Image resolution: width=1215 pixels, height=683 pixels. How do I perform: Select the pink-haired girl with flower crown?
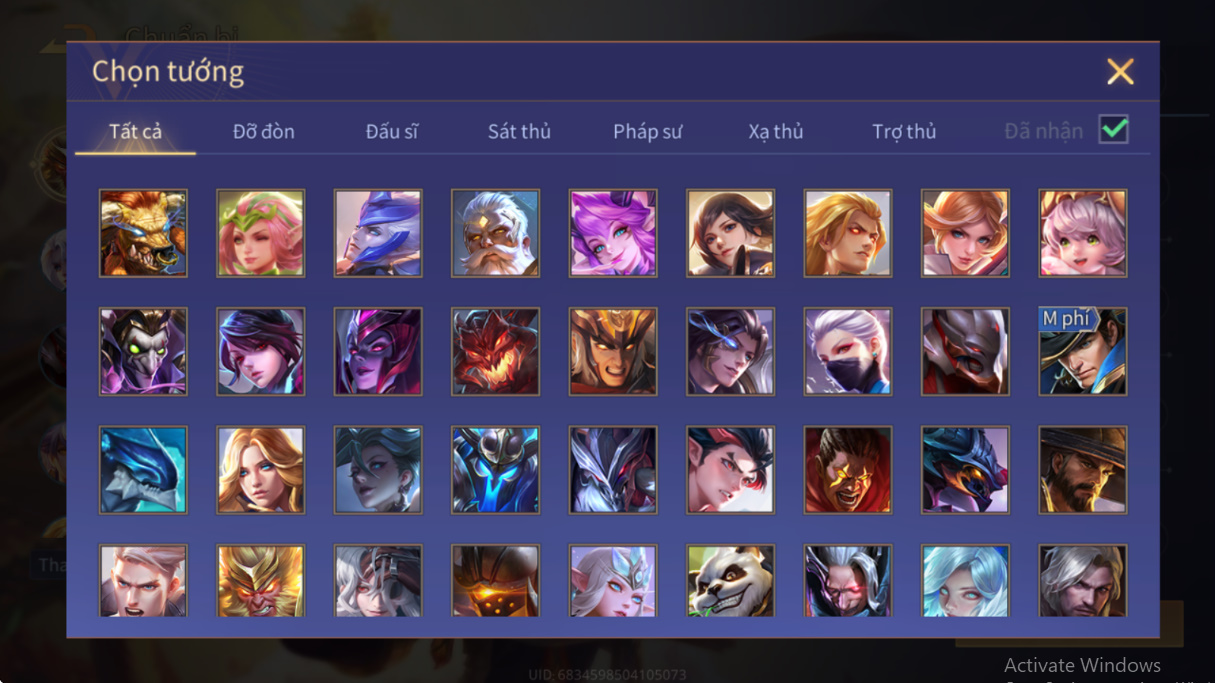[260, 233]
